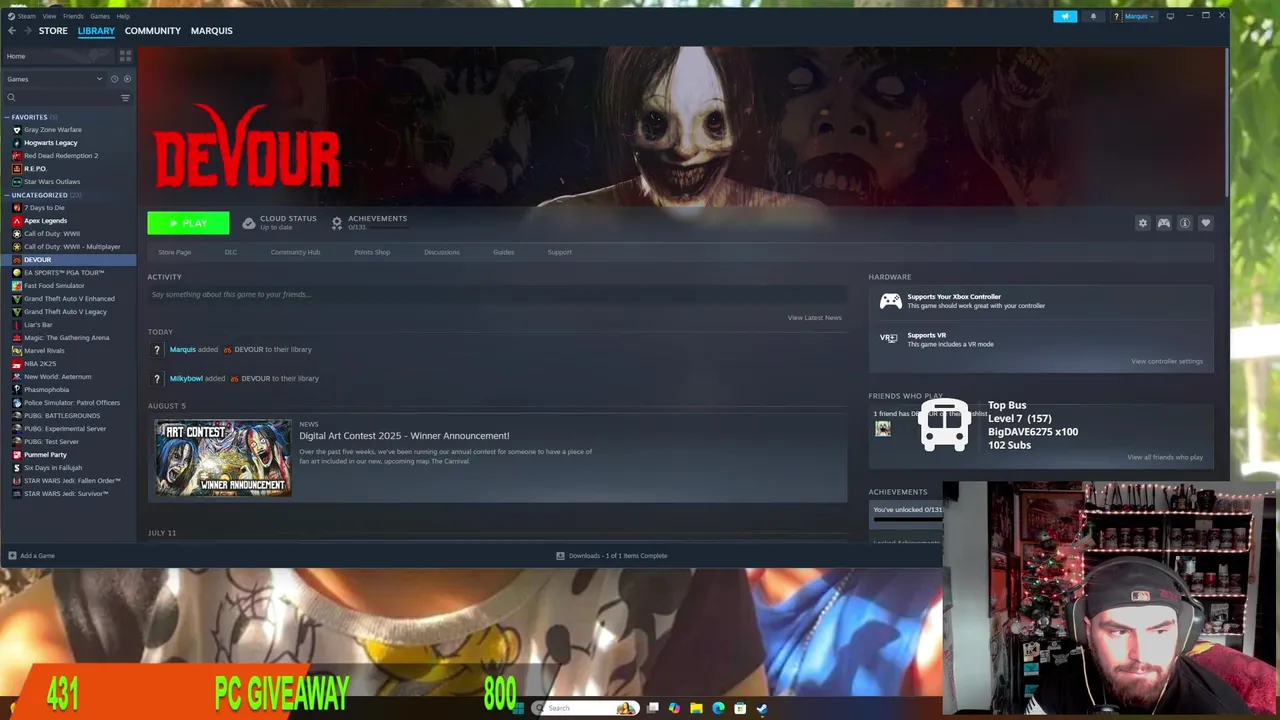Select Red Dead Redemption 2 in library
The image size is (1280, 720).
point(61,156)
